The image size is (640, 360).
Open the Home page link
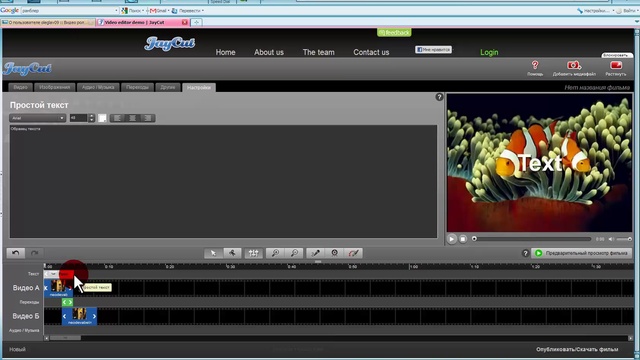click(x=225, y=52)
